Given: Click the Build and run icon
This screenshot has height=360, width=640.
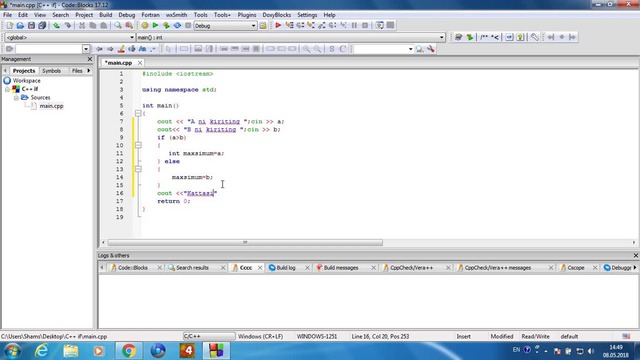Looking at the screenshot, I should coord(166,25).
